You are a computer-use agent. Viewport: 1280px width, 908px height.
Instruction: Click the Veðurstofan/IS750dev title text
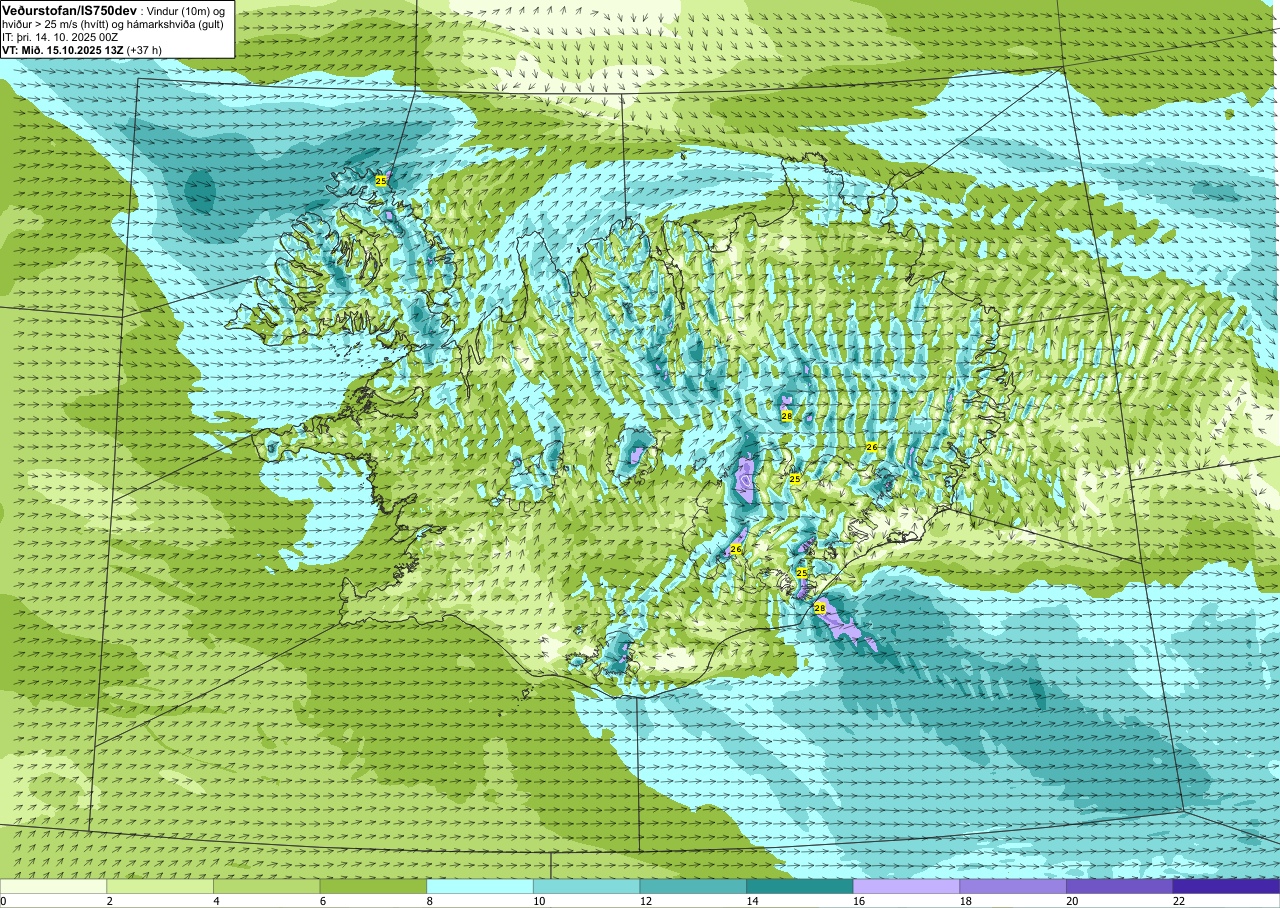pos(69,10)
